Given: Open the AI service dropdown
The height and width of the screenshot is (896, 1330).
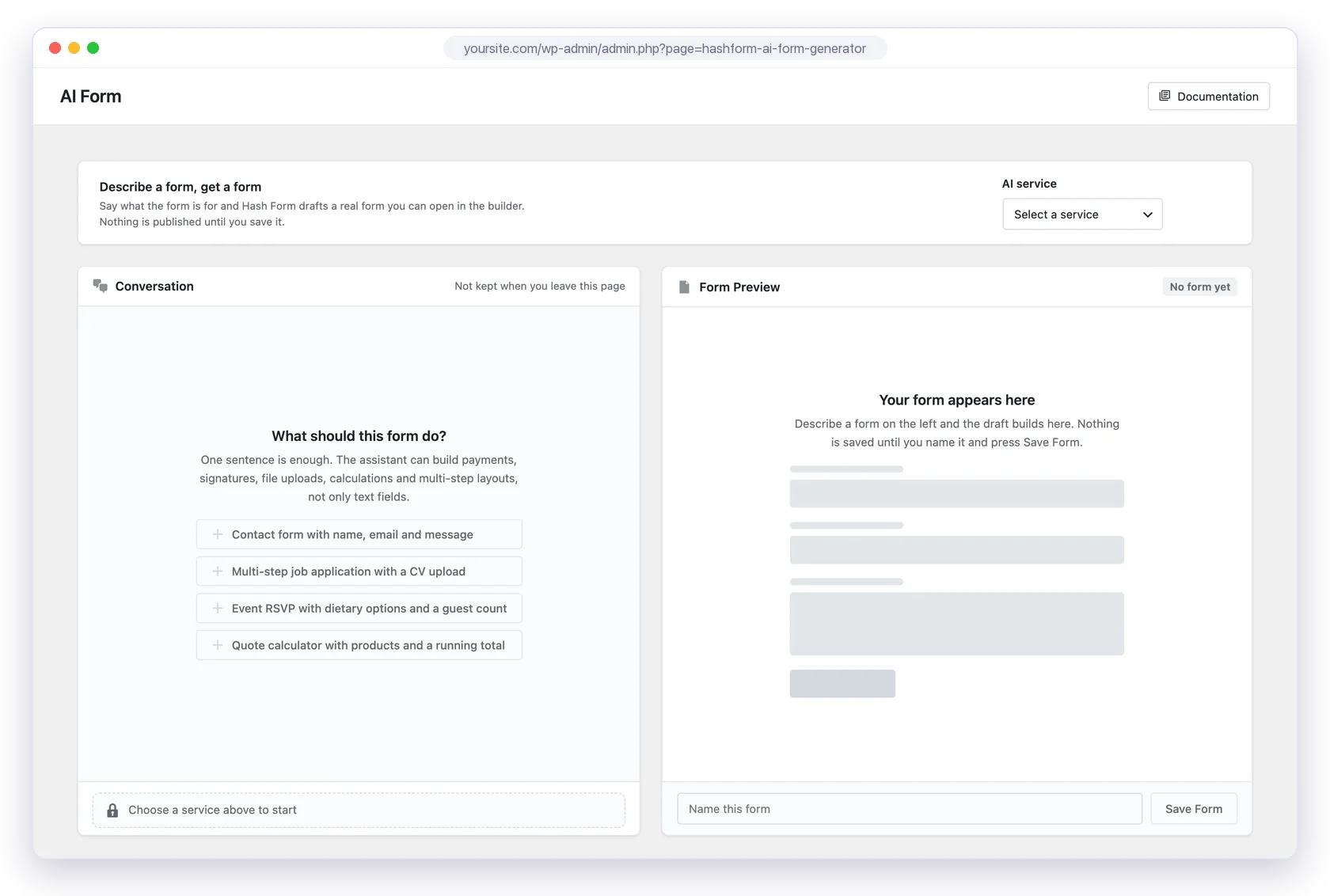Looking at the screenshot, I should (1082, 214).
